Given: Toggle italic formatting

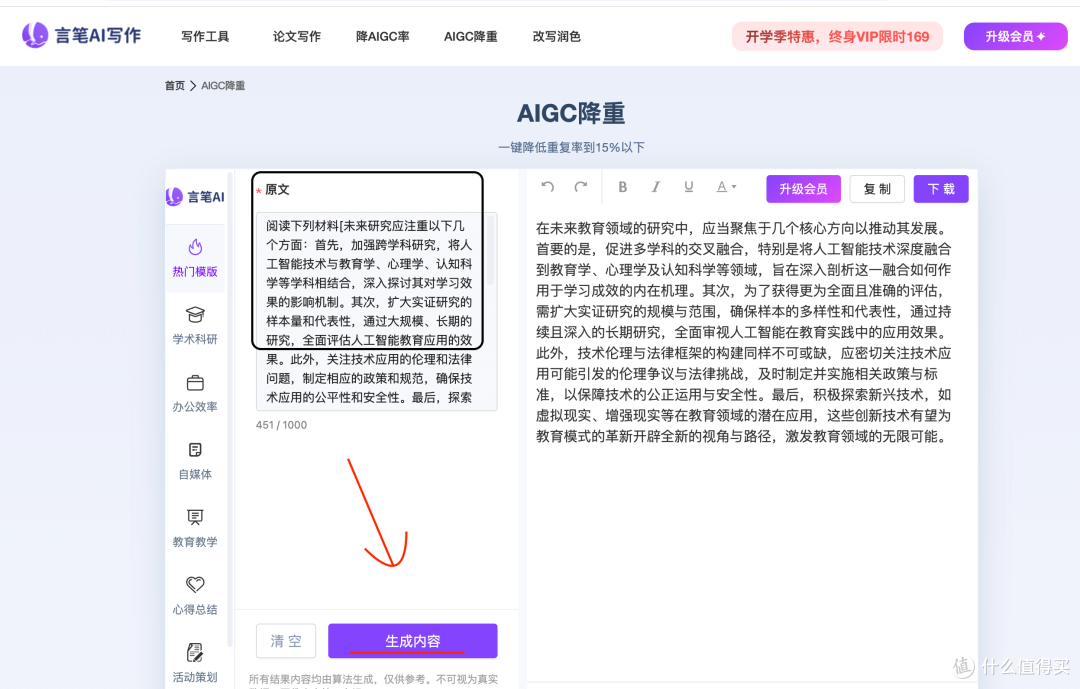Looking at the screenshot, I should 656,187.
